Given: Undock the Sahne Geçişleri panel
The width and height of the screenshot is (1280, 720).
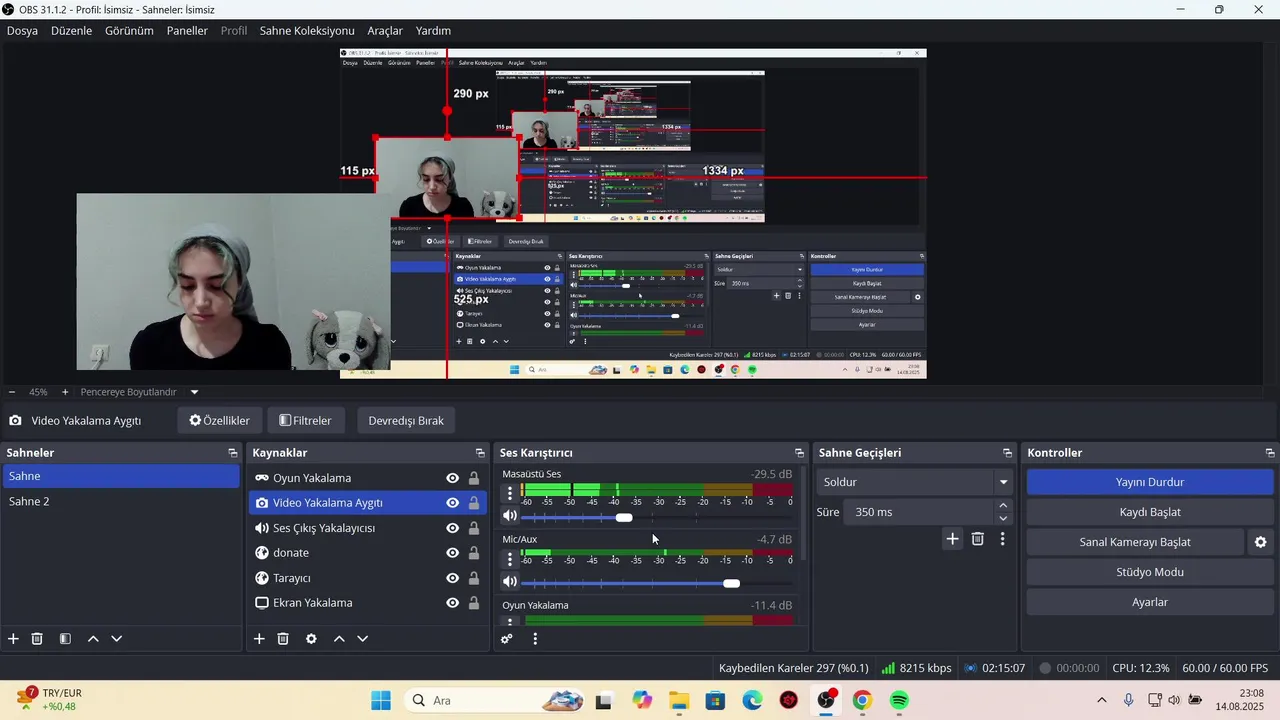Looking at the screenshot, I should click(1007, 453).
